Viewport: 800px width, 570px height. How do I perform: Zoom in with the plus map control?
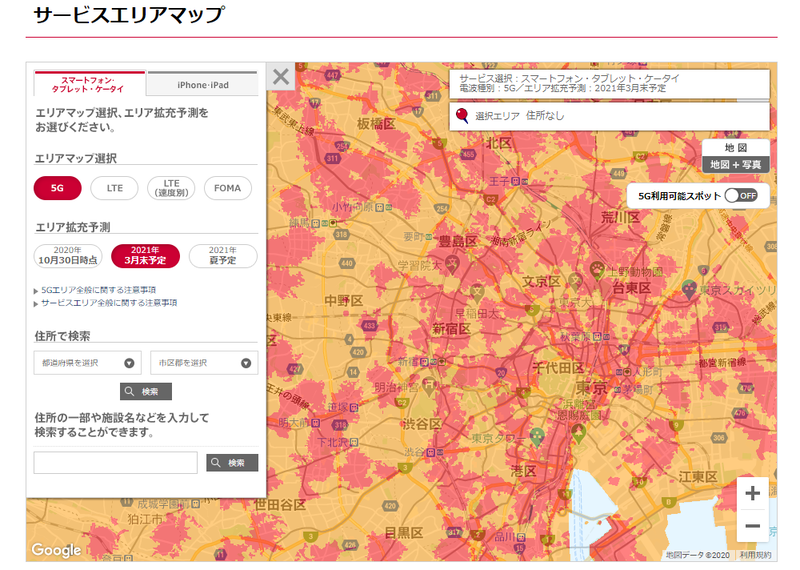click(x=753, y=493)
